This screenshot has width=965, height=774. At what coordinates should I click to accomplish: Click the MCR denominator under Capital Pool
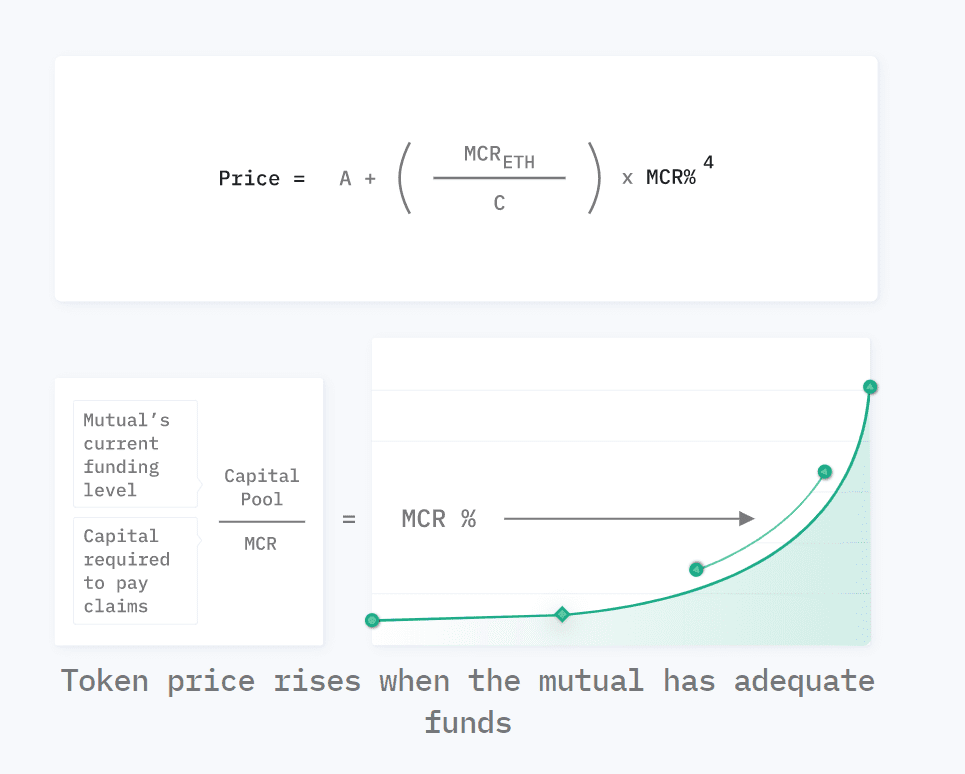pyautogui.click(x=260, y=544)
